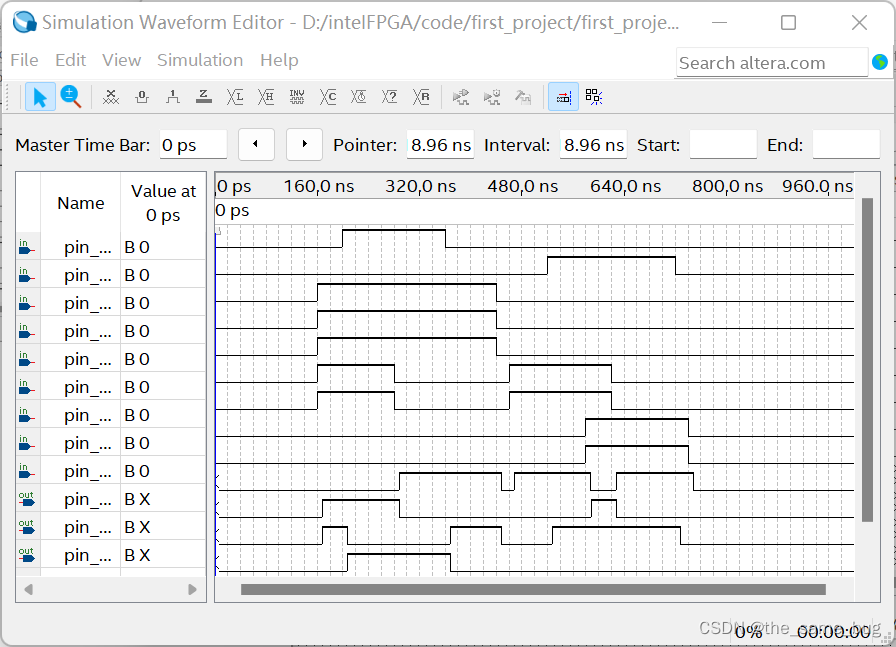Maximize the Simulation Waveform Editor window
The image size is (896, 647).
pyautogui.click(x=789, y=23)
